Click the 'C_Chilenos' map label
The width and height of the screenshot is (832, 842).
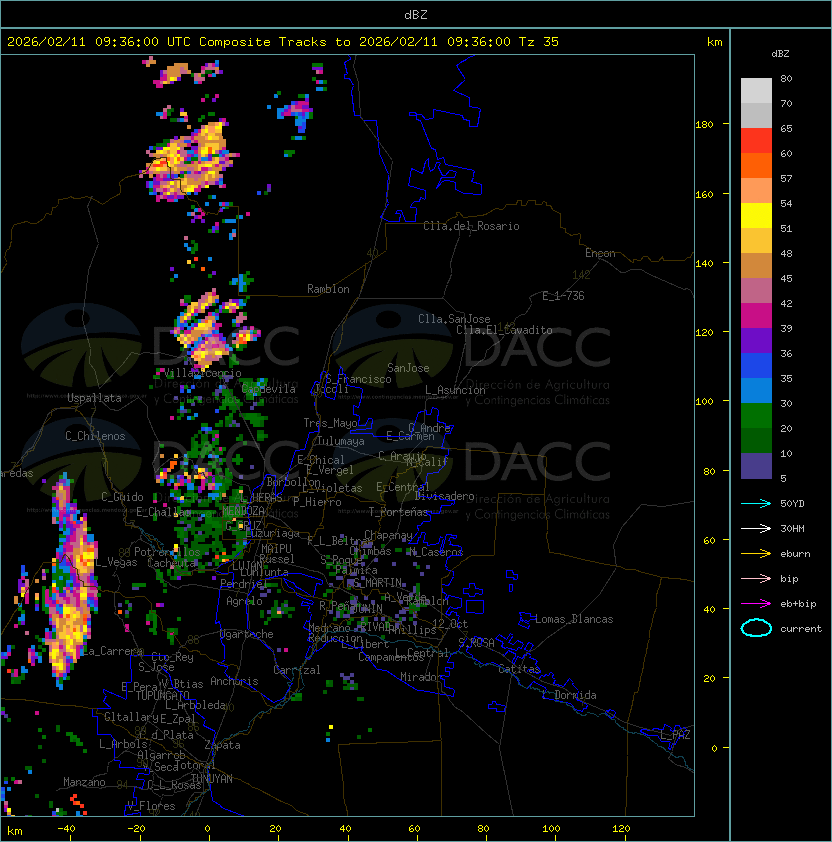pos(95,436)
